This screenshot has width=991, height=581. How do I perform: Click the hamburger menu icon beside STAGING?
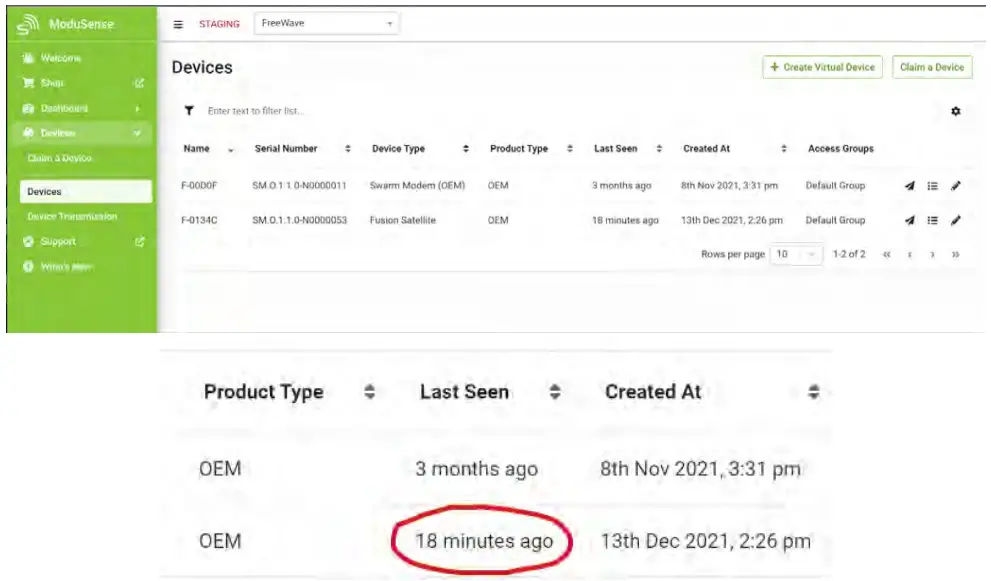[179, 24]
